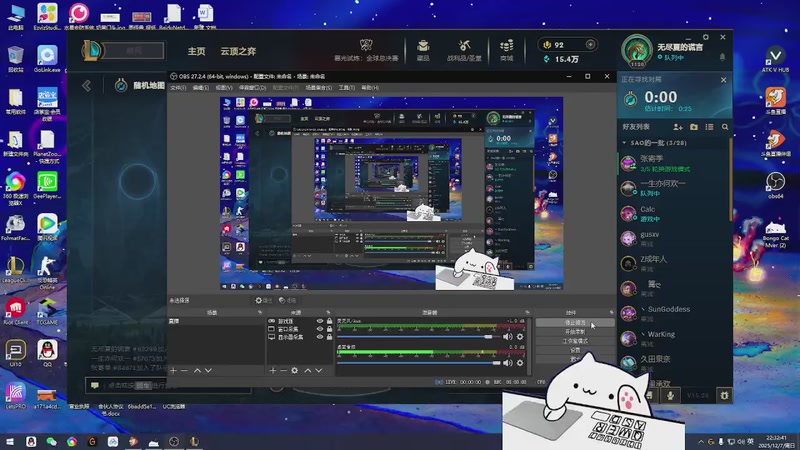Toggle lock on the third OBS source
This screenshot has height=450, width=800.
click(329, 337)
